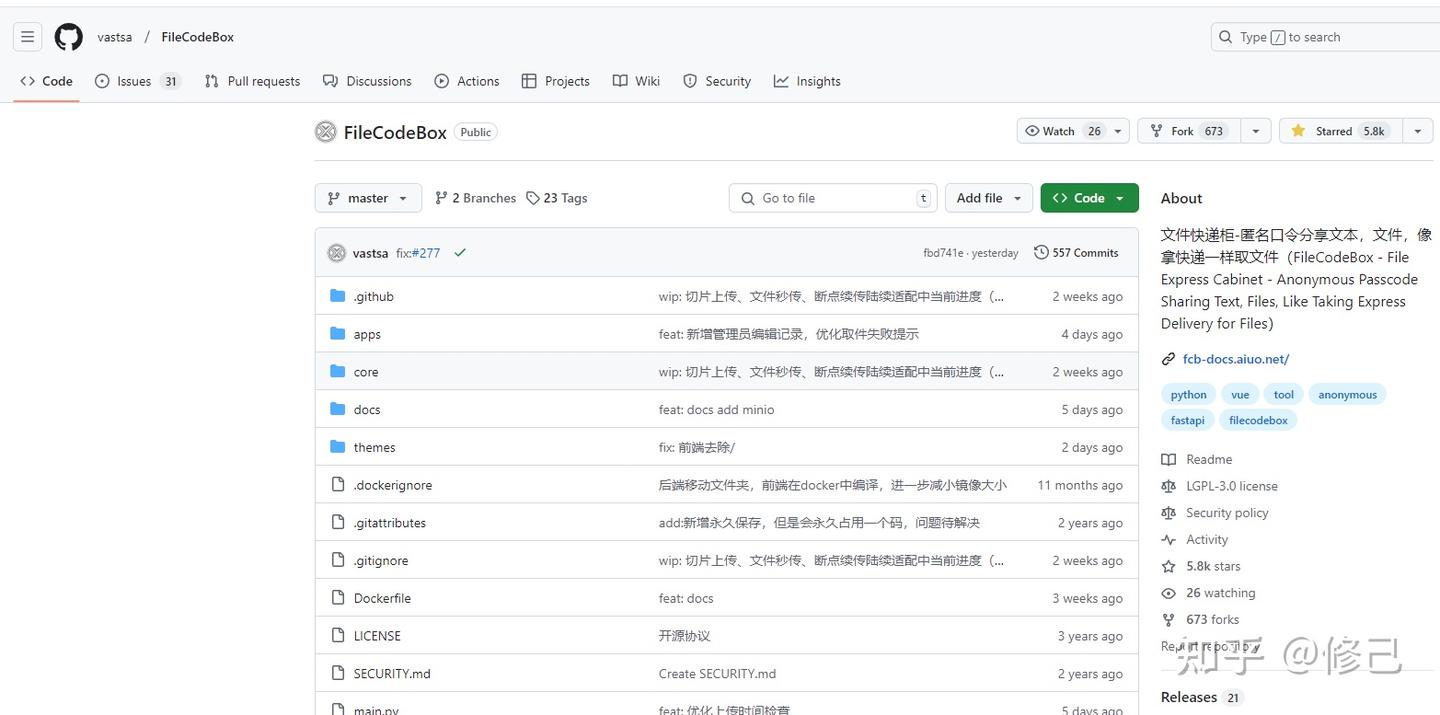Click the python topic tag
The image size is (1440, 715).
(x=1189, y=394)
